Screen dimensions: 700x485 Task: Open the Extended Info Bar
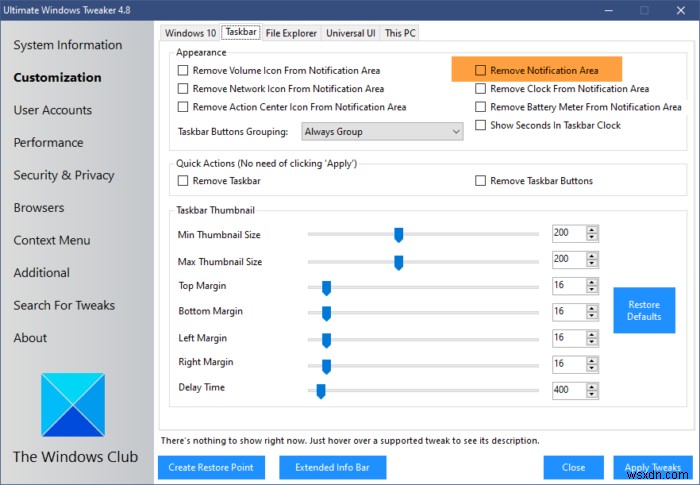[333, 468]
